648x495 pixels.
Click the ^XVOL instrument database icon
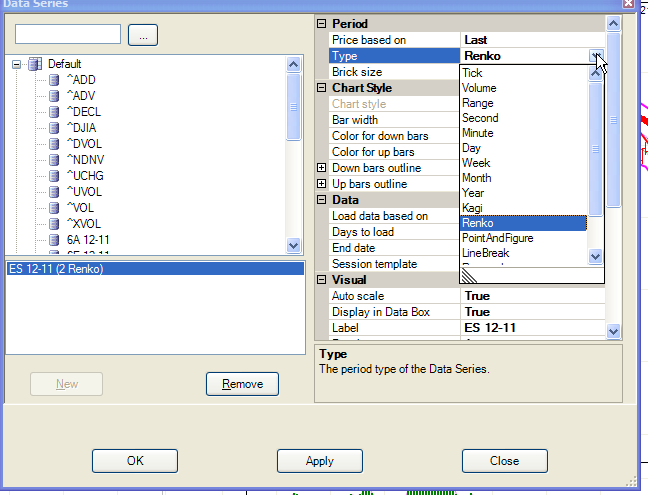pos(54,224)
